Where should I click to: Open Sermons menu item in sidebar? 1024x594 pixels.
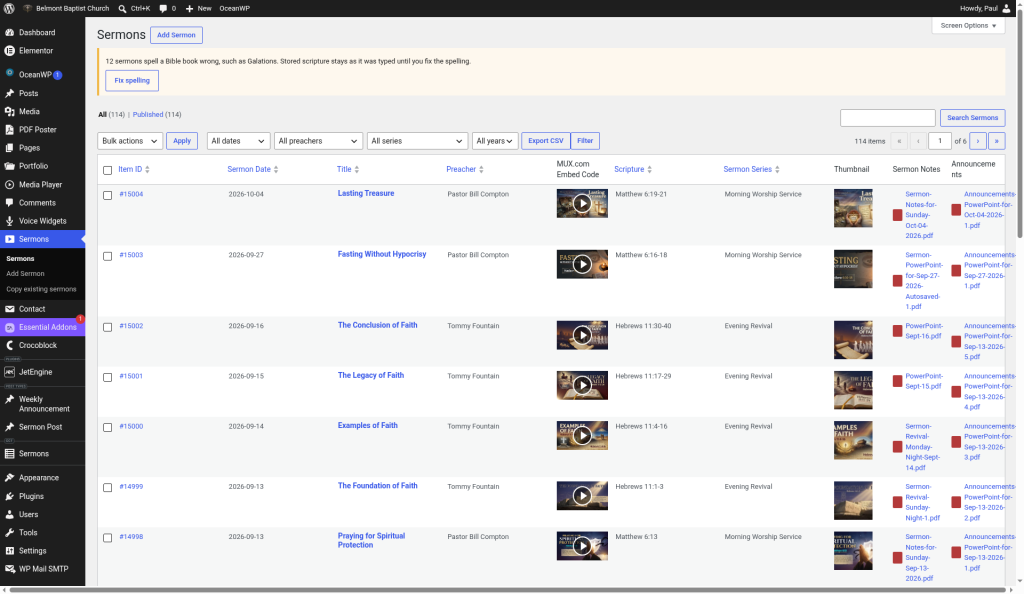coord(42,240)
